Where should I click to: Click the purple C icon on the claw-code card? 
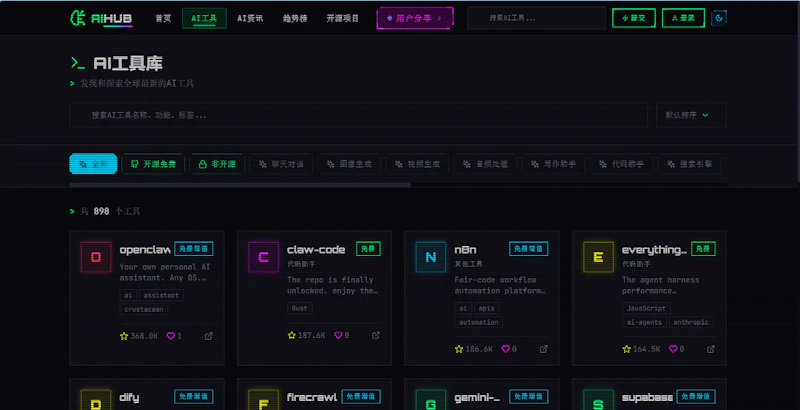[x=263, y=257]
